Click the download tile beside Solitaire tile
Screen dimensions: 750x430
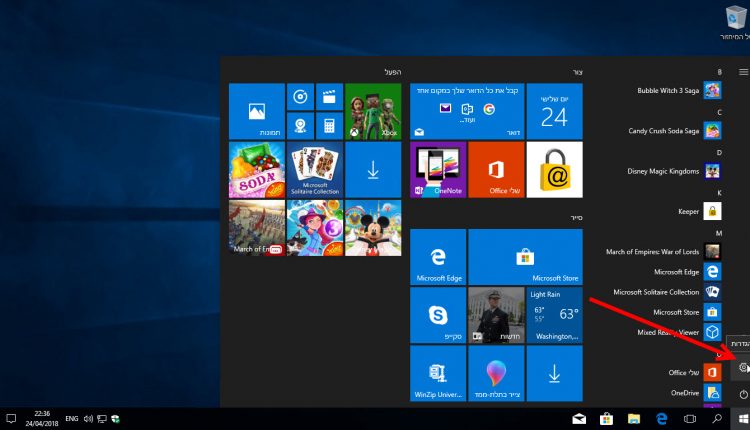[373, 170]
